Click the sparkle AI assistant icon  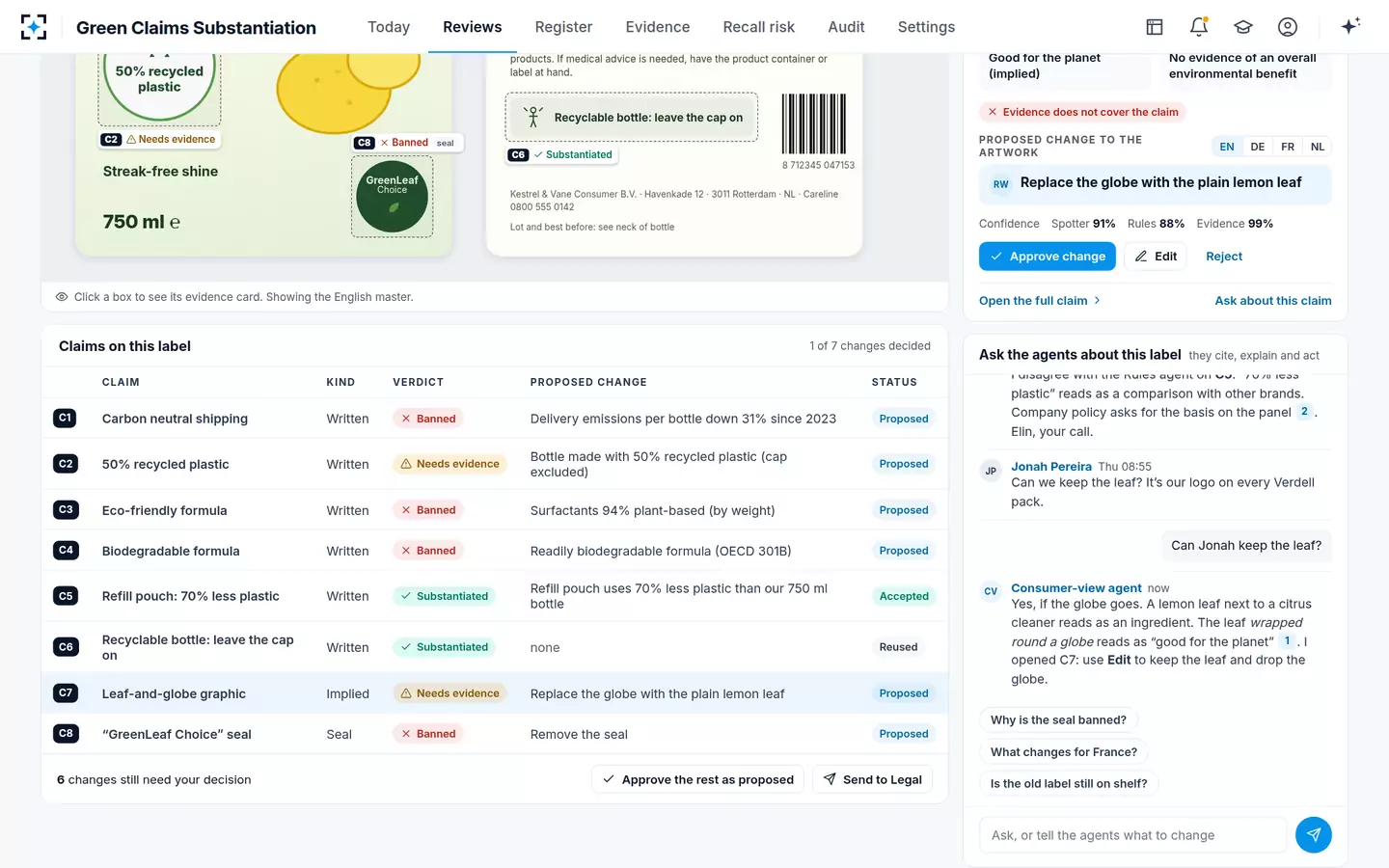pos(1350,26)
